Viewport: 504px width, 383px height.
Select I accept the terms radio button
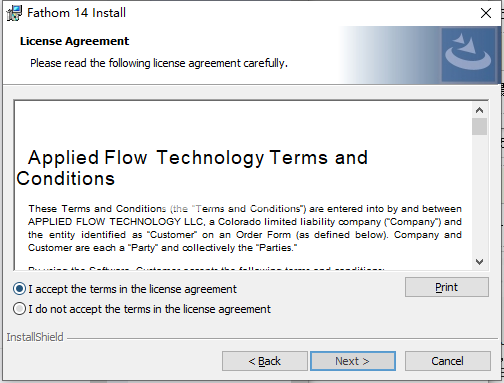pyautogui.click(x=19, y=289)
